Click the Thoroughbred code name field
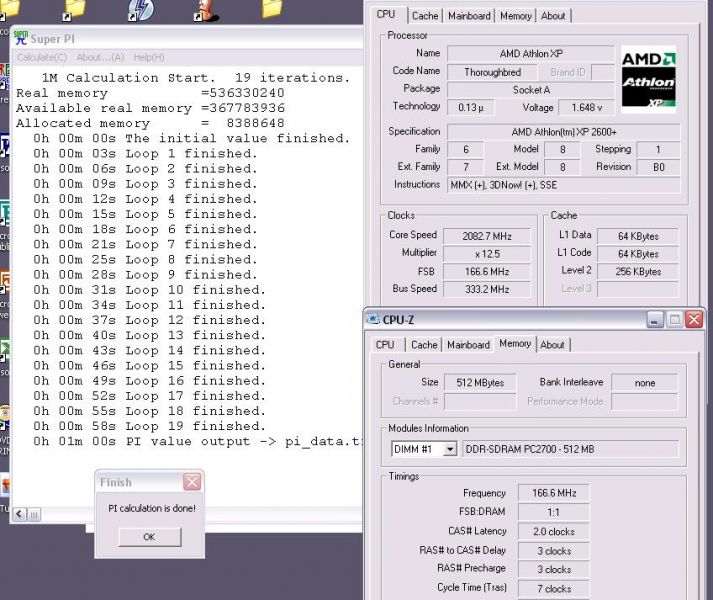The image size is (713, 600). tap(492, 72)
